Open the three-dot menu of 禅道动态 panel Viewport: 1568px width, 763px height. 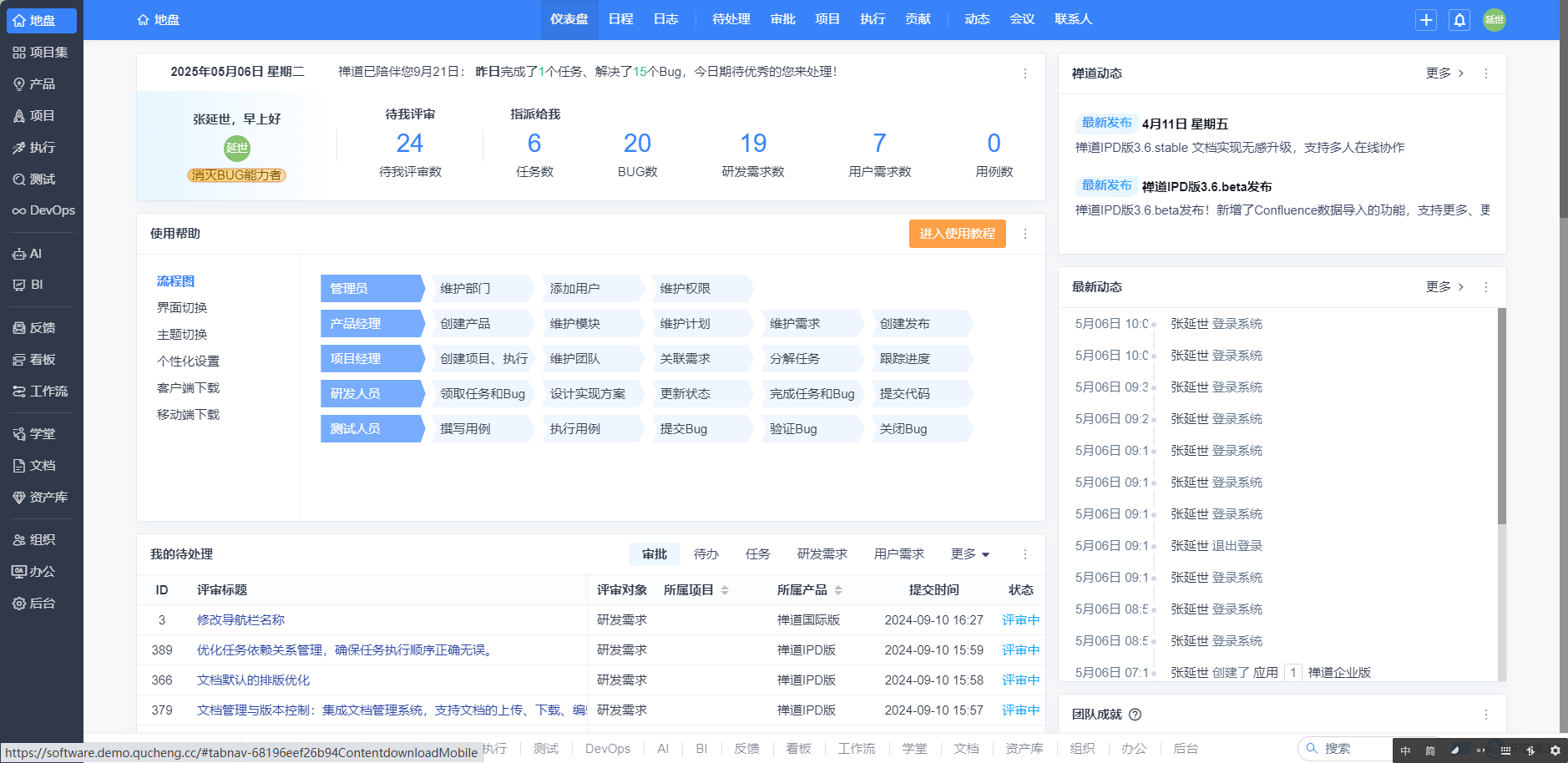click(1486, 73)
